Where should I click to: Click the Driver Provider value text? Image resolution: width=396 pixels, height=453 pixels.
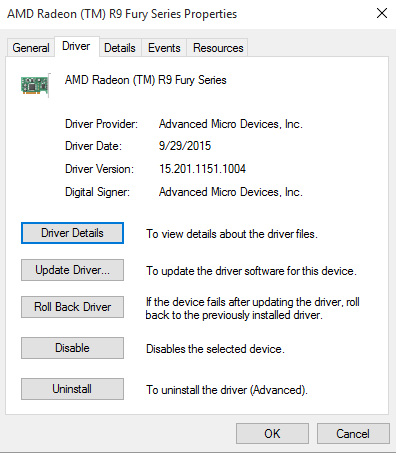[x=231, y=124]
